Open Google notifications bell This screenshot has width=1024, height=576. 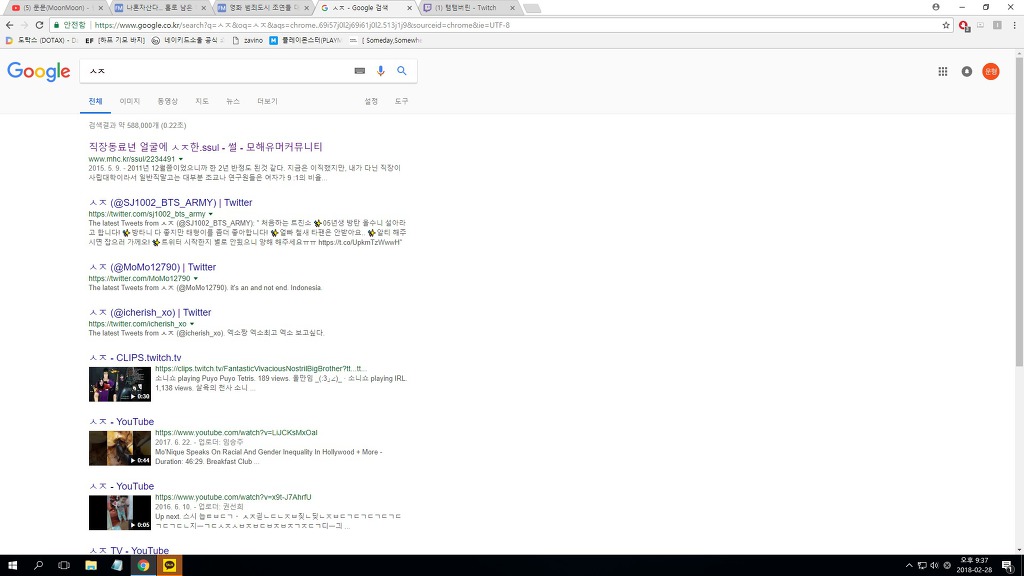click(967, 71)
